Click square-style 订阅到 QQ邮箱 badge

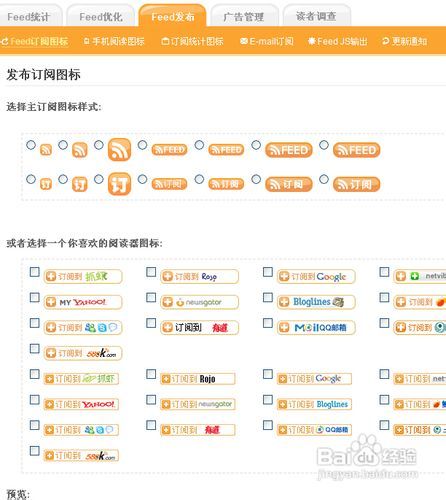point(314,430)
